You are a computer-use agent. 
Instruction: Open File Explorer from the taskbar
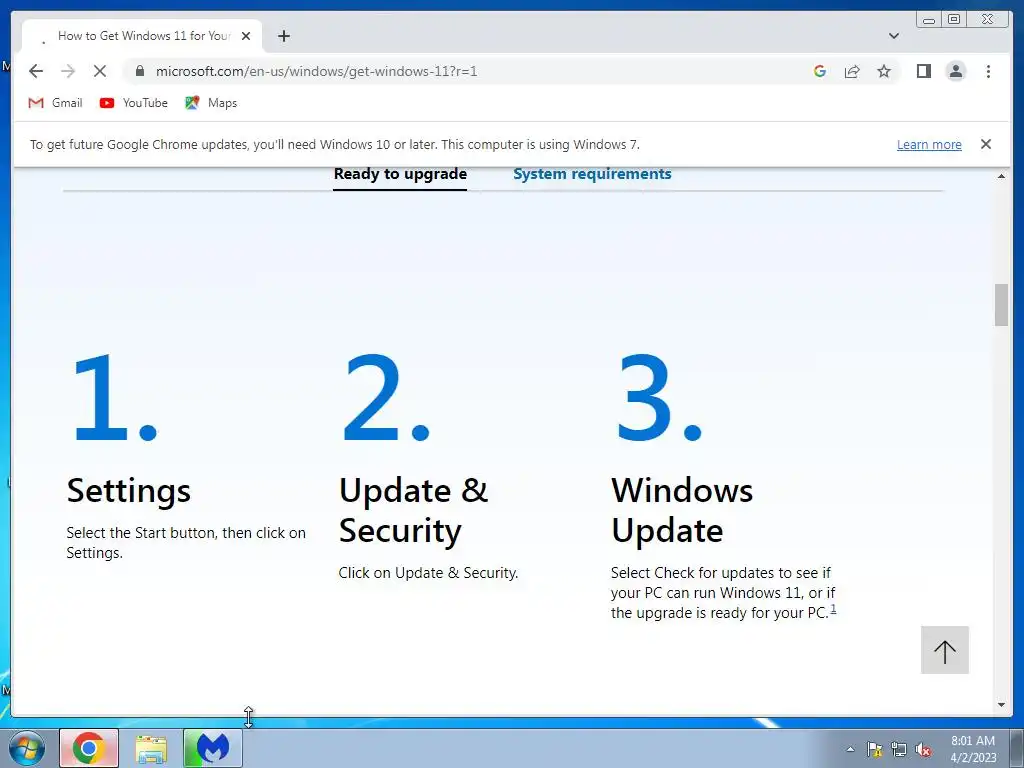(151, 748)
